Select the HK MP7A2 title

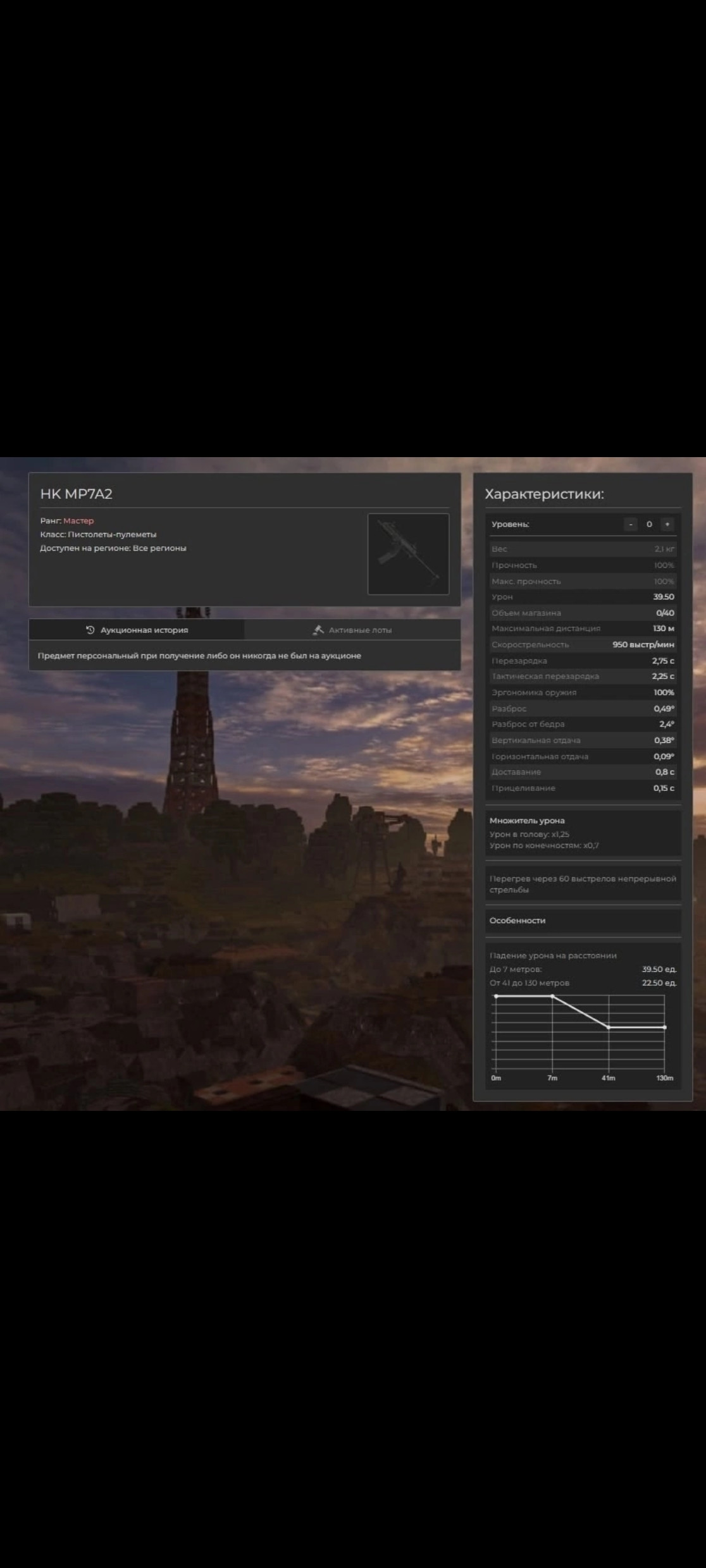[x=77, y=494]
